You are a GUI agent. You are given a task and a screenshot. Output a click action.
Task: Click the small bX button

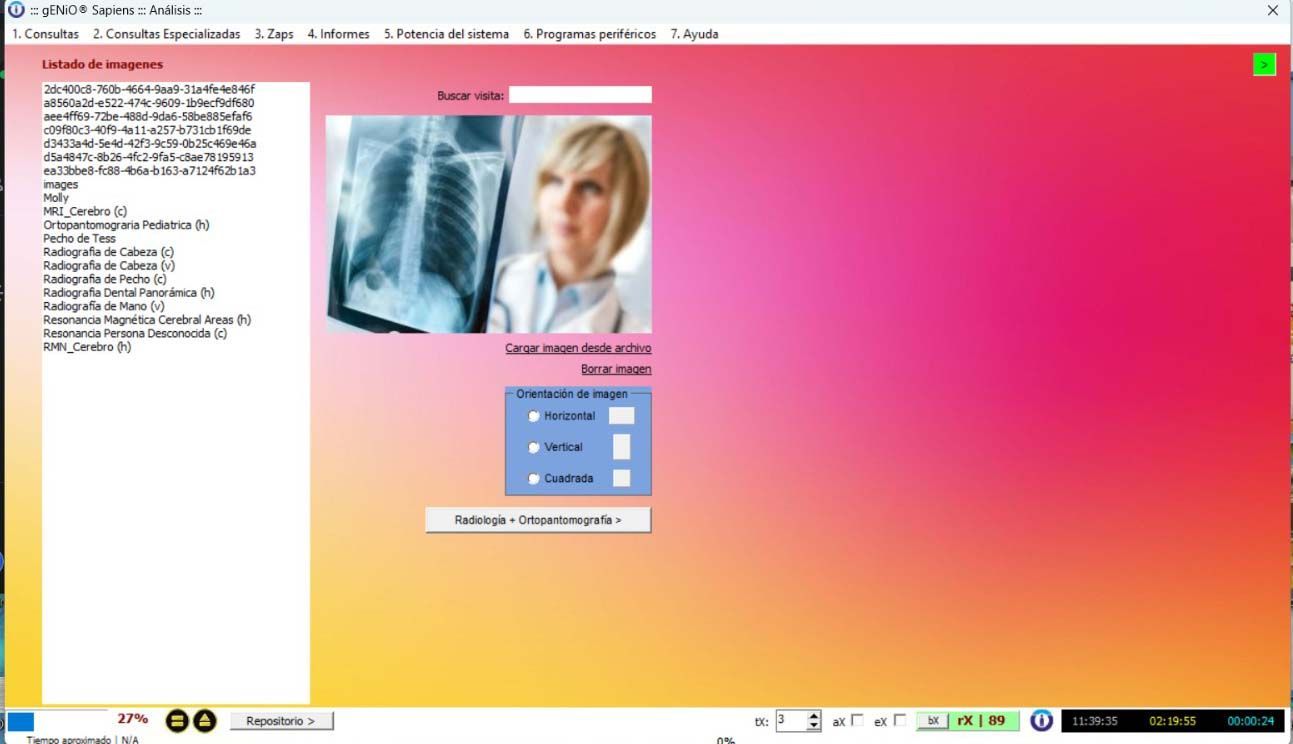tap(932, 720)
